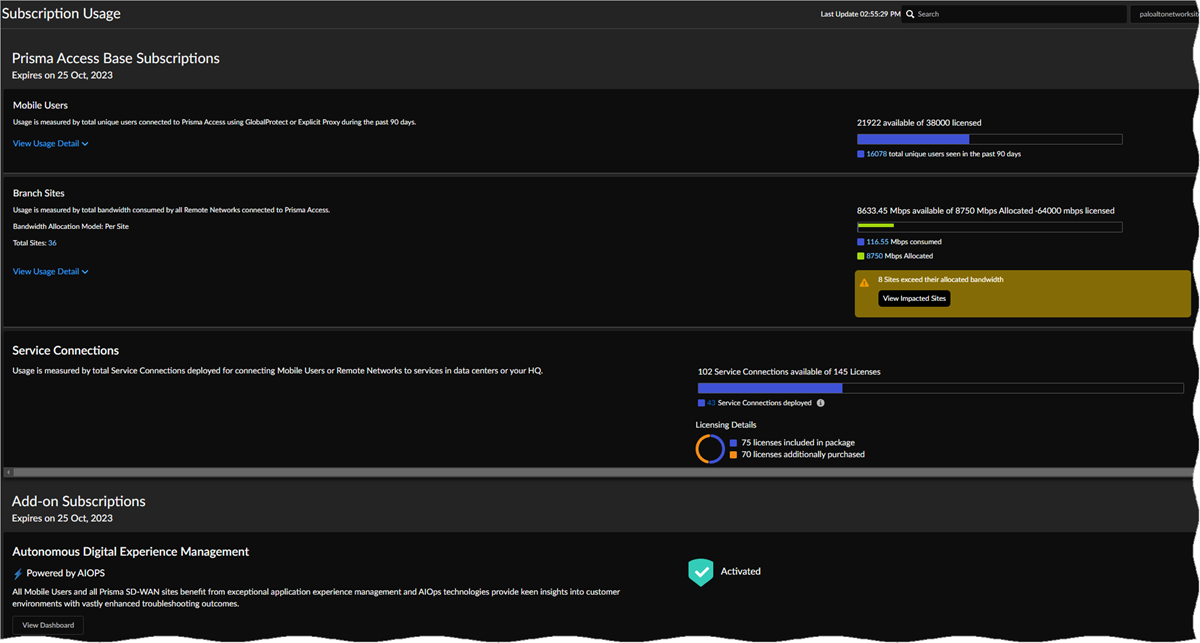Click the 8750 Mbps Allocated value link
The width and height of the screenshot is (1200, 643).
(x=874, y=256)
